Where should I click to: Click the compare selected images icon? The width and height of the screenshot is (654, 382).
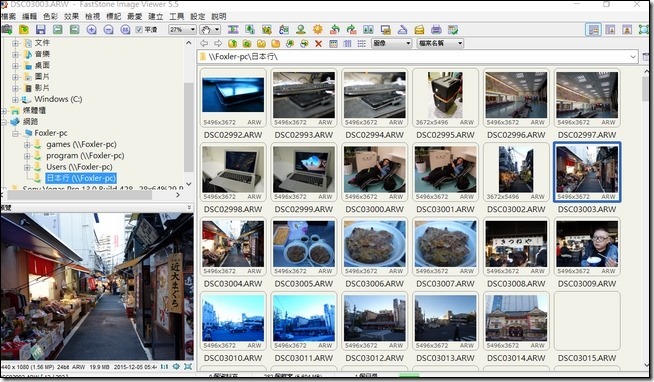tap(368, 30)
